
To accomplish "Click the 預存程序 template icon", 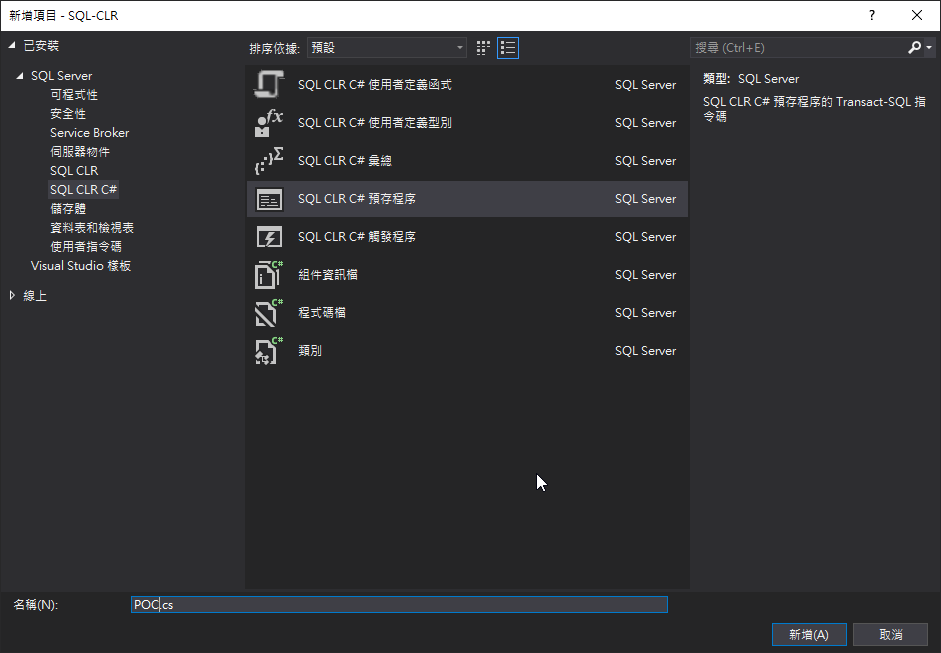I will pos(269,199).
